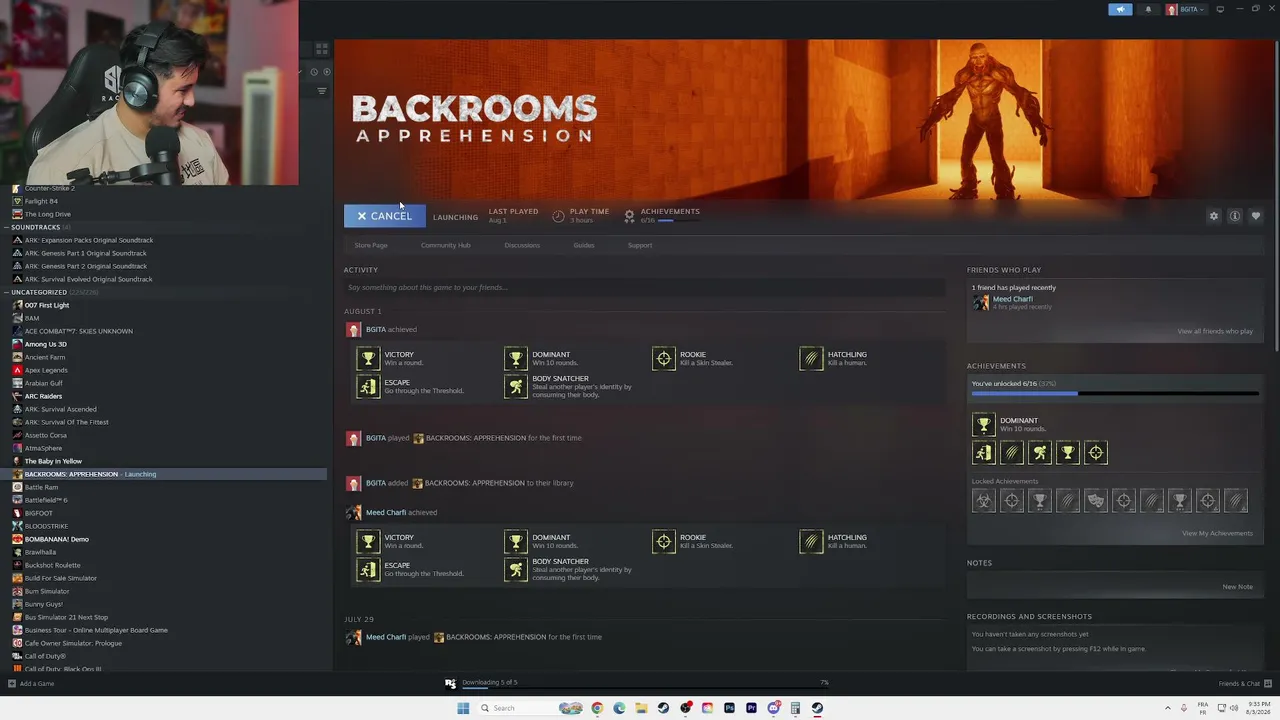This screenshot has height=720, width=1280.
Task: Open Microsoft Edge from the taskbar
Action: [619, 708]
